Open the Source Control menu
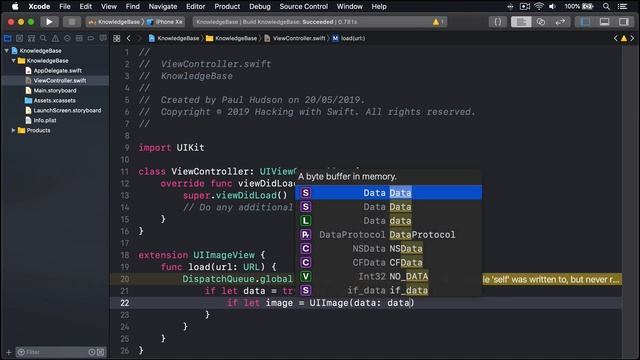Image resolution: width=640 pixels, height=360 pixels. point(303,7)
